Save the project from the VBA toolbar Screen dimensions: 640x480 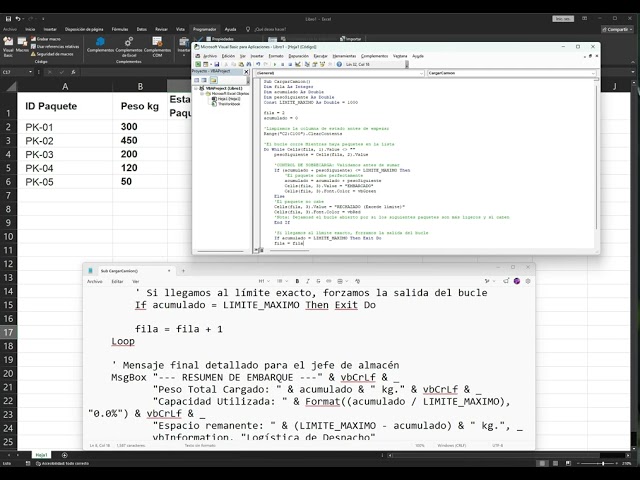pyautogui.click(x=217, y=64)
